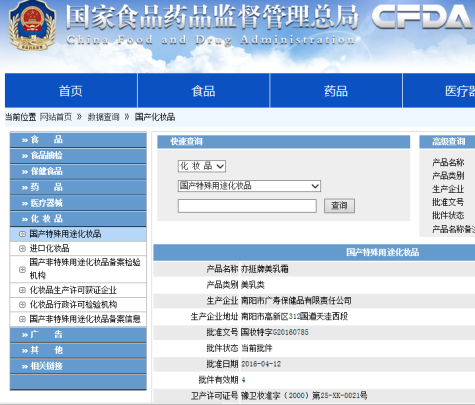Open the 食品 sidebar section

click(78, 140)
